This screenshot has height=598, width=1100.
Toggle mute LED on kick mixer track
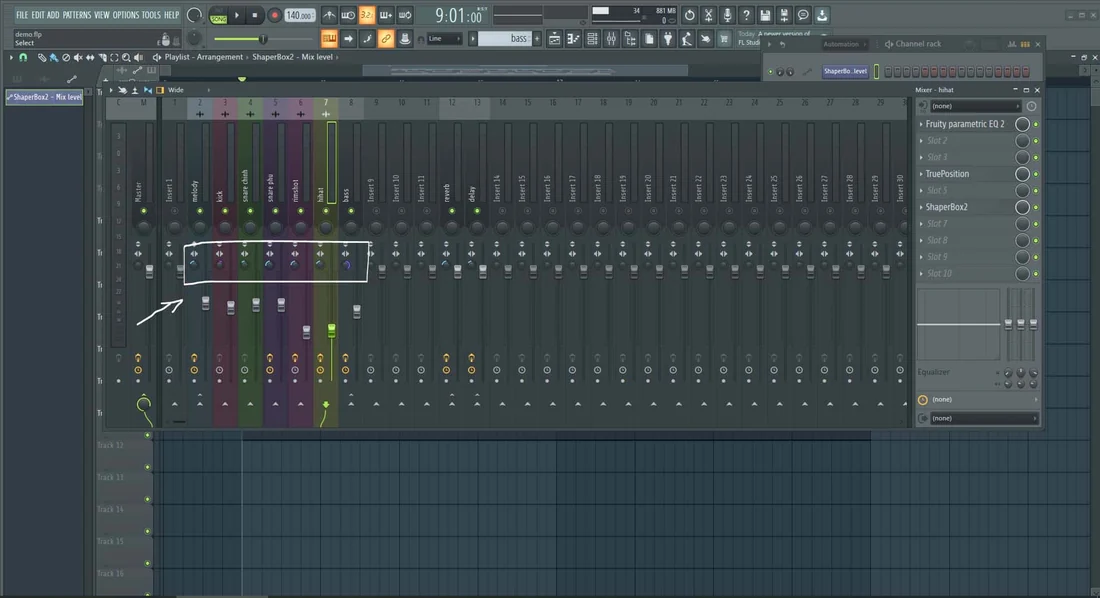click(x=225, y=211)
